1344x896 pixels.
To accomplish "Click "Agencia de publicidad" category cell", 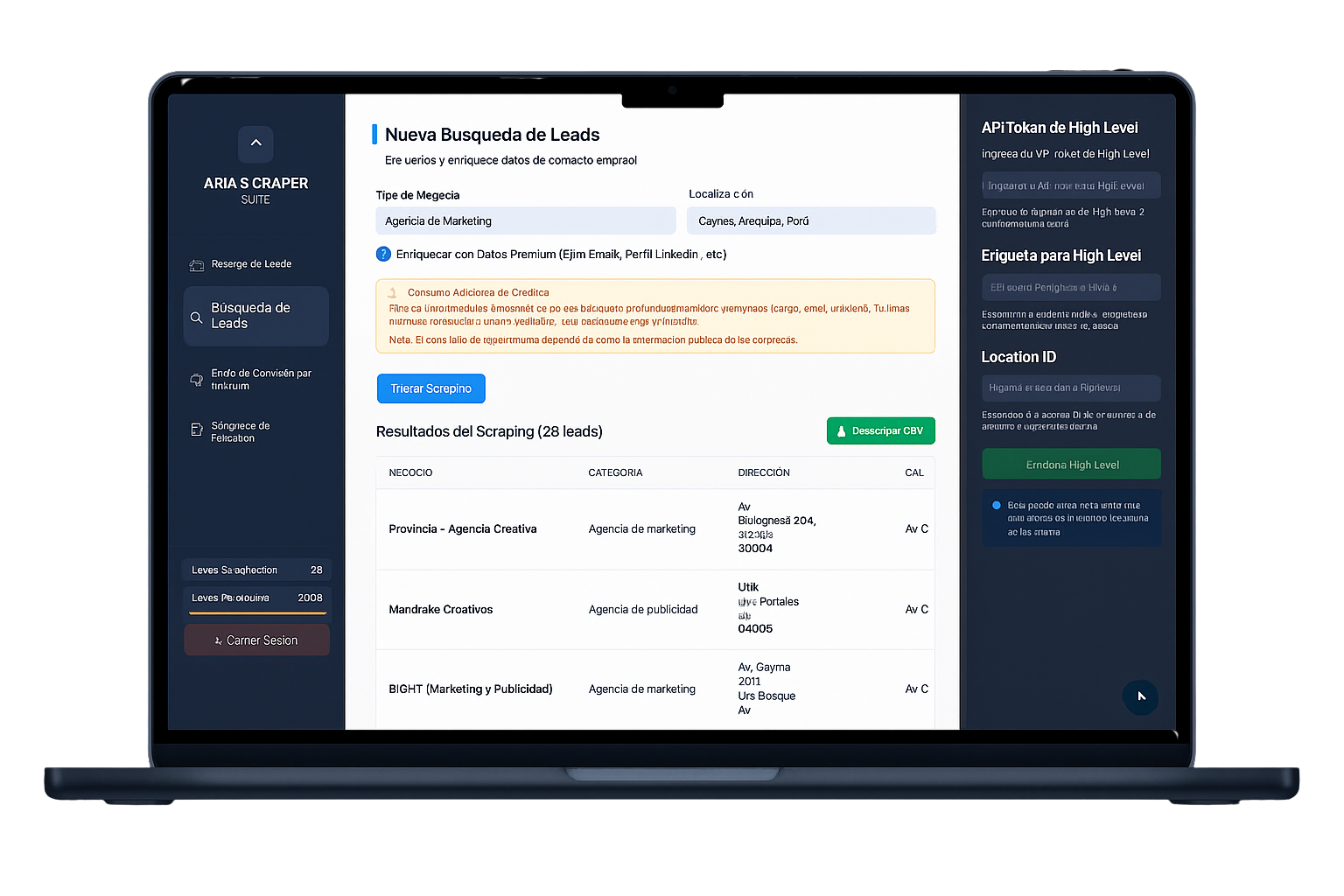I will (643, 610).
